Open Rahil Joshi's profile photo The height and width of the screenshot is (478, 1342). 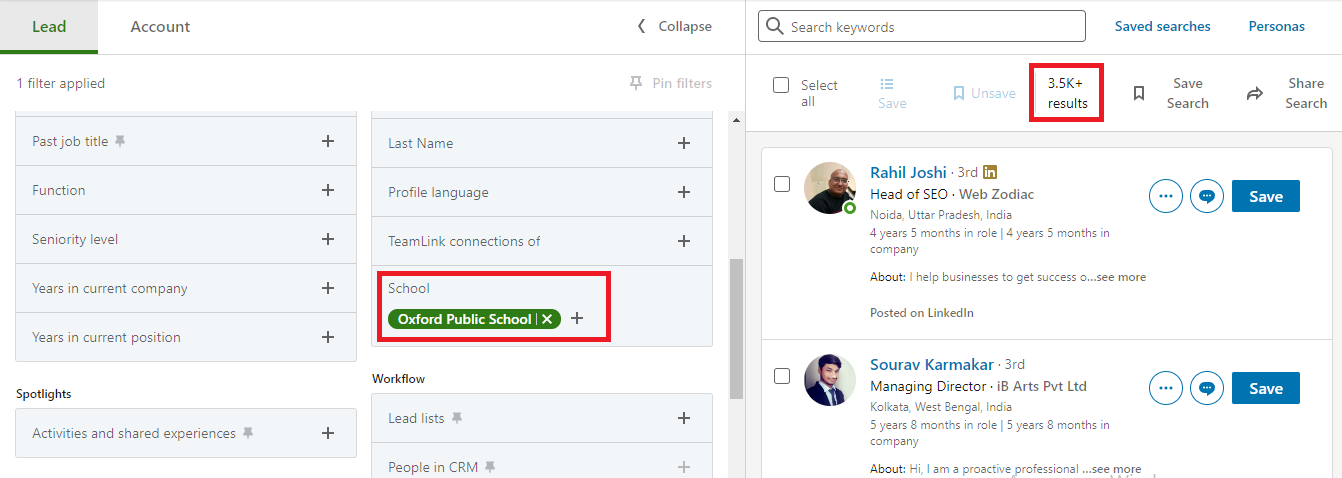pos(830,188)
